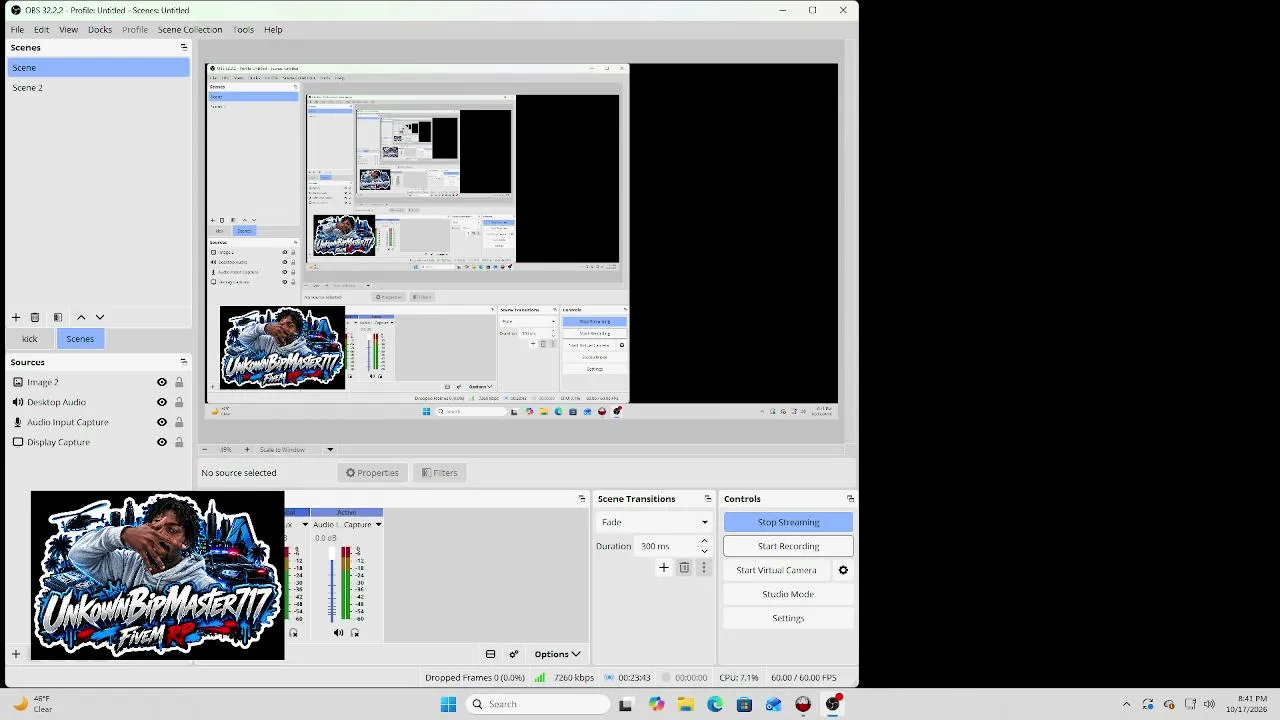Click the Start Recording button
1280x720 pixels.
788,546
